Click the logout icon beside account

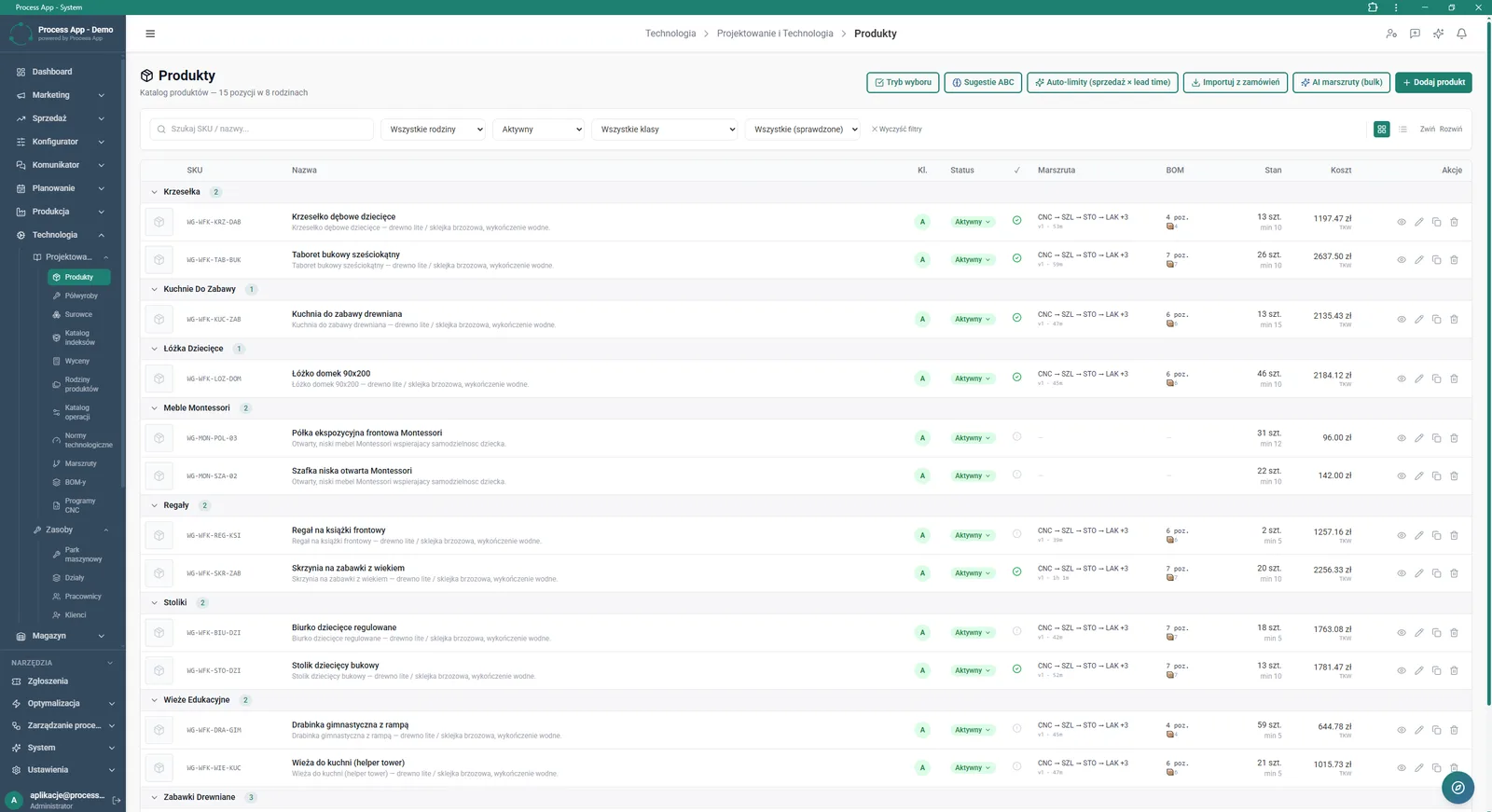pyautogui.click(x=117, y=800)
